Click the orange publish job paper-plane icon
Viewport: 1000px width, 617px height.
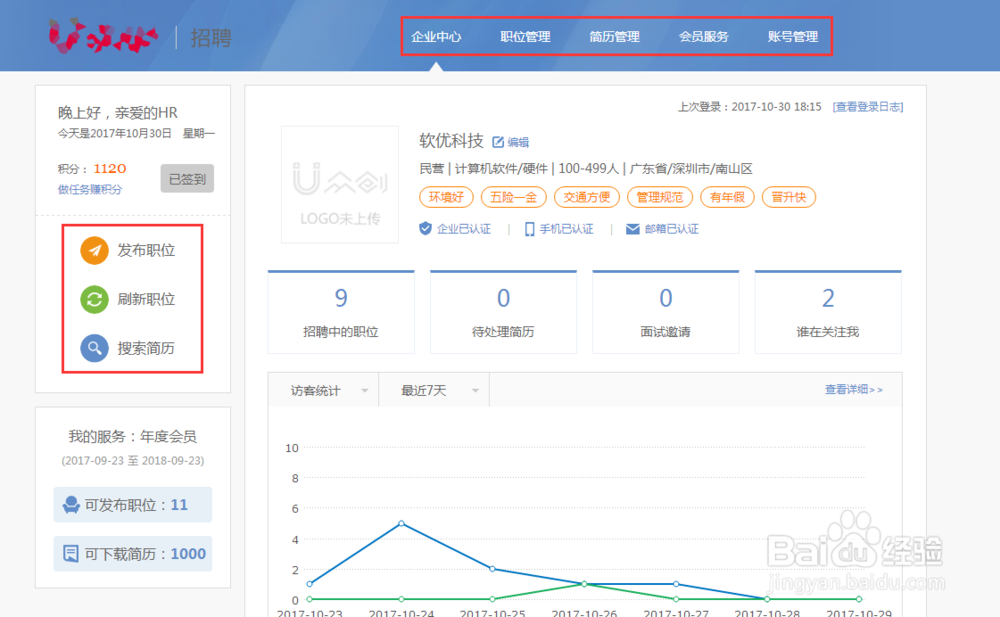tap(94, 250)
